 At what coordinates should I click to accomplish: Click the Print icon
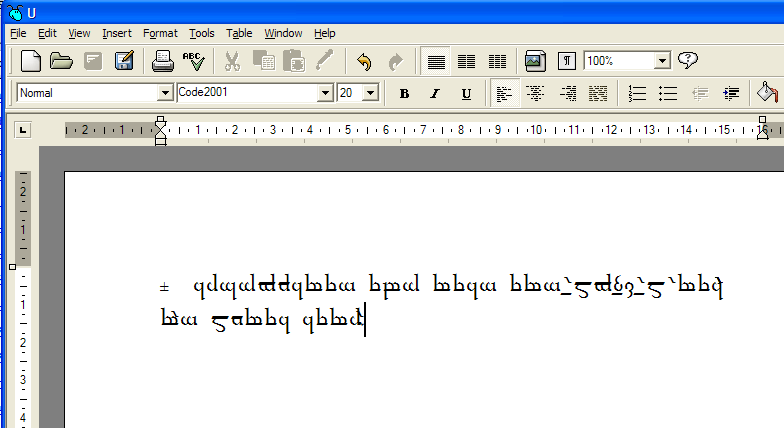click(x=162, y=61)
